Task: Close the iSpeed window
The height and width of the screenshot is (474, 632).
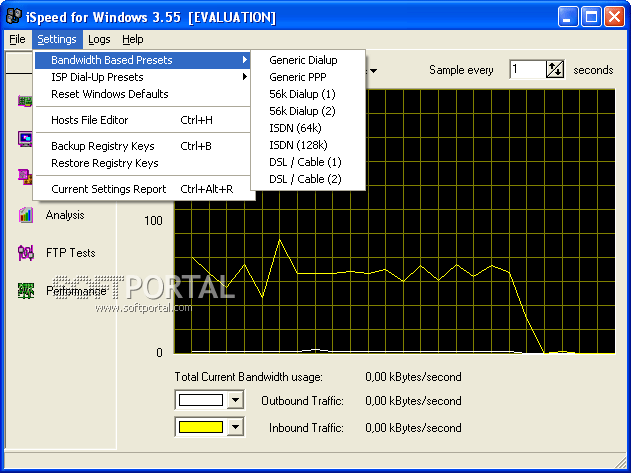Action: [x=614, y=17]
